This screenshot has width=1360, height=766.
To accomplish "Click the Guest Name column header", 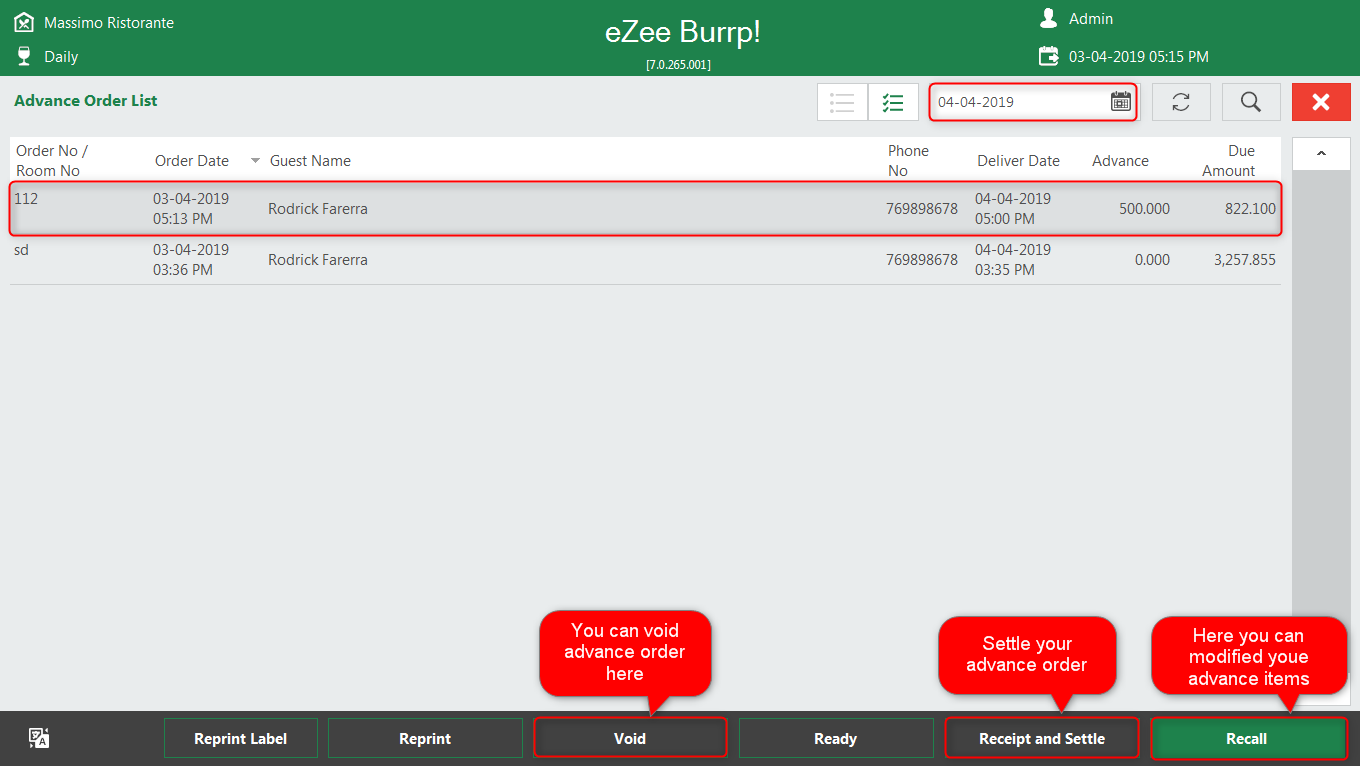I will (x=310, y=161).
